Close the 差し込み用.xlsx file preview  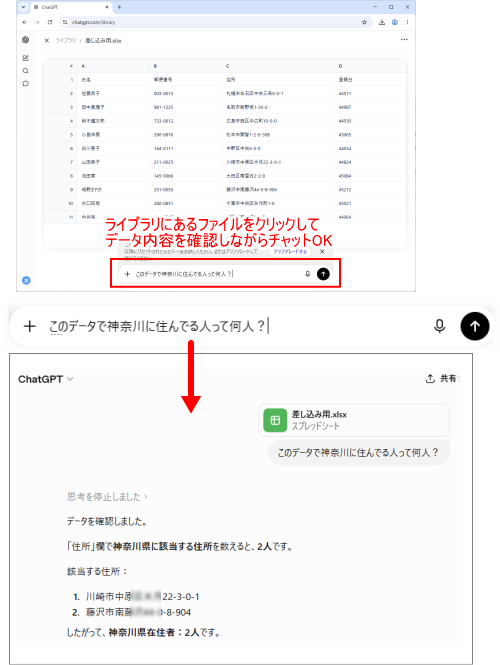click(47, 41)
